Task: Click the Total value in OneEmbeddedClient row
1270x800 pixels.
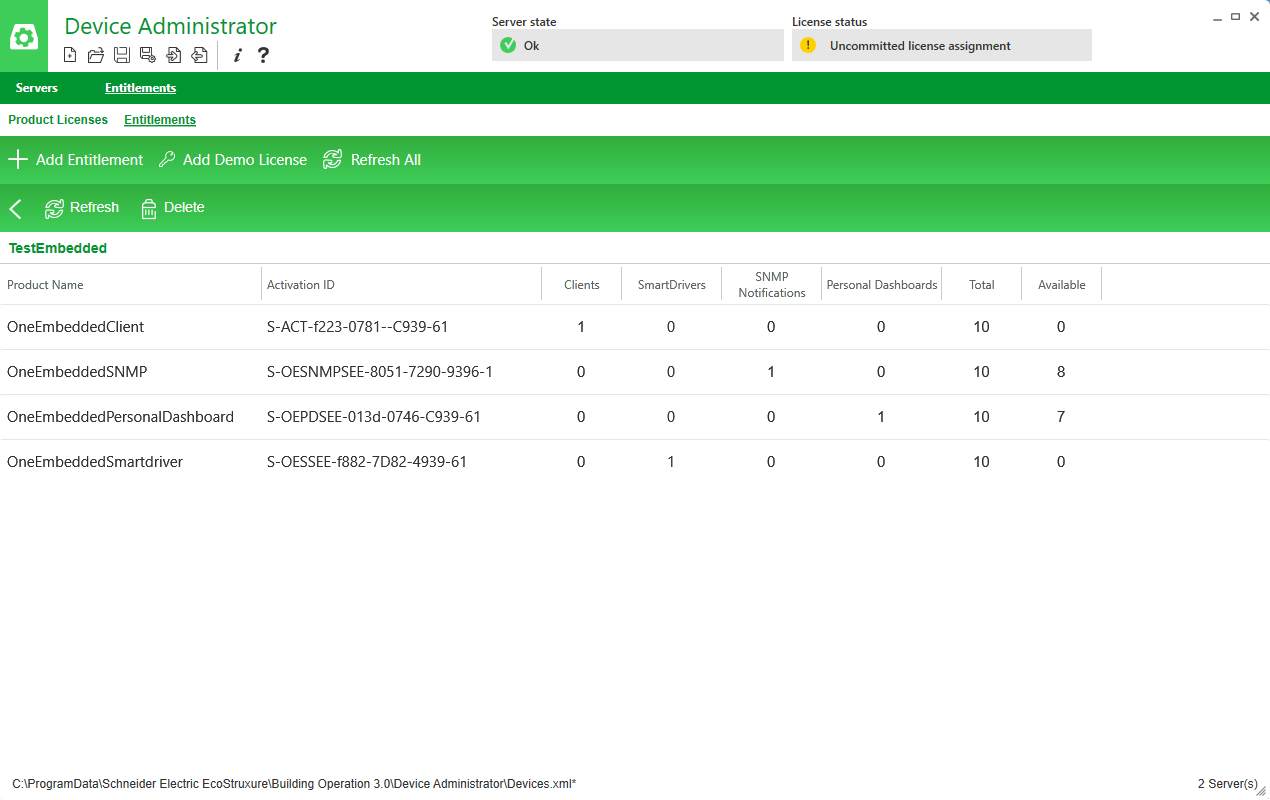Action: [x=981, y=327]
